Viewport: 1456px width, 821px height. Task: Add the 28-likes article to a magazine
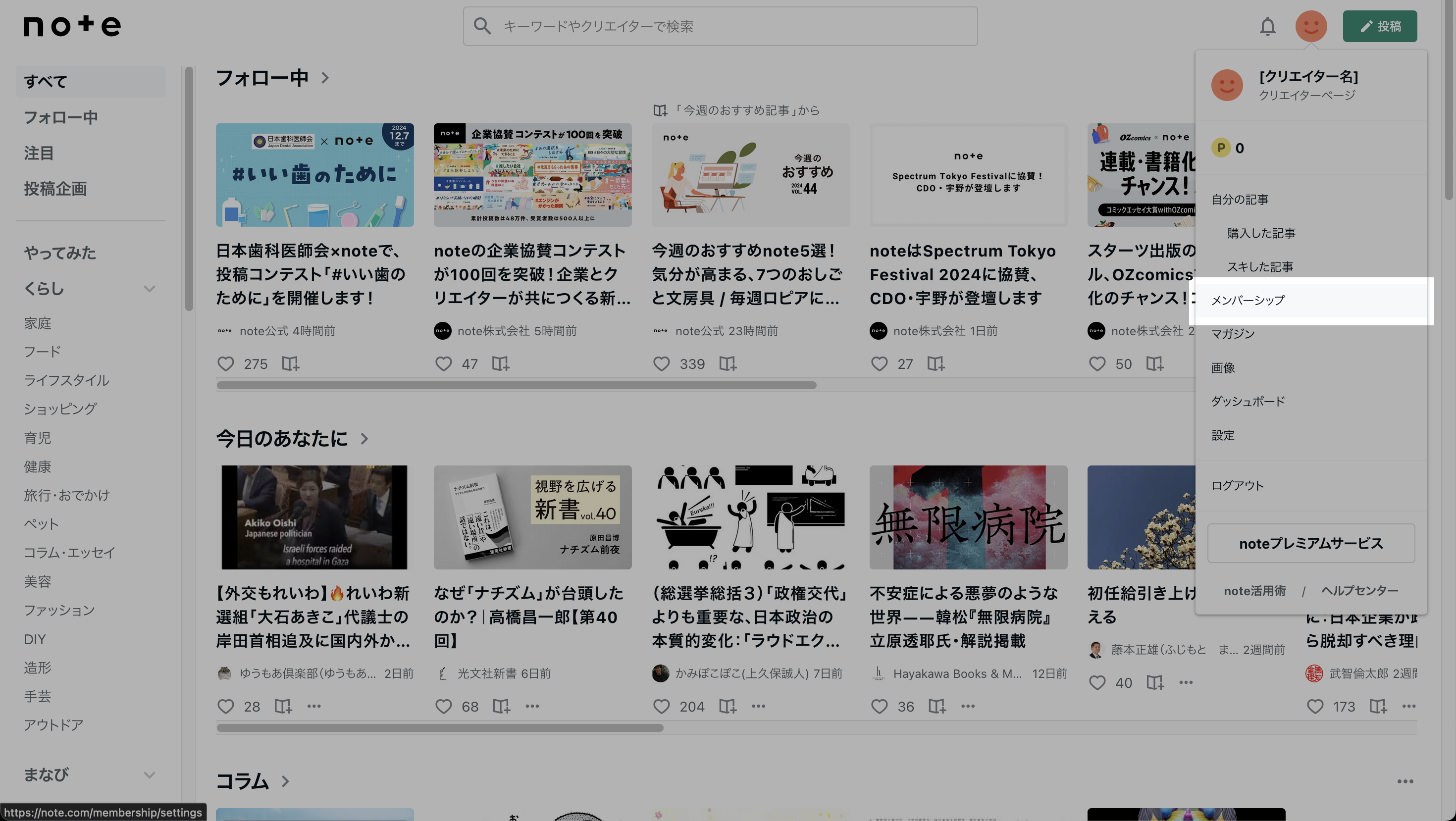(283, 706)
